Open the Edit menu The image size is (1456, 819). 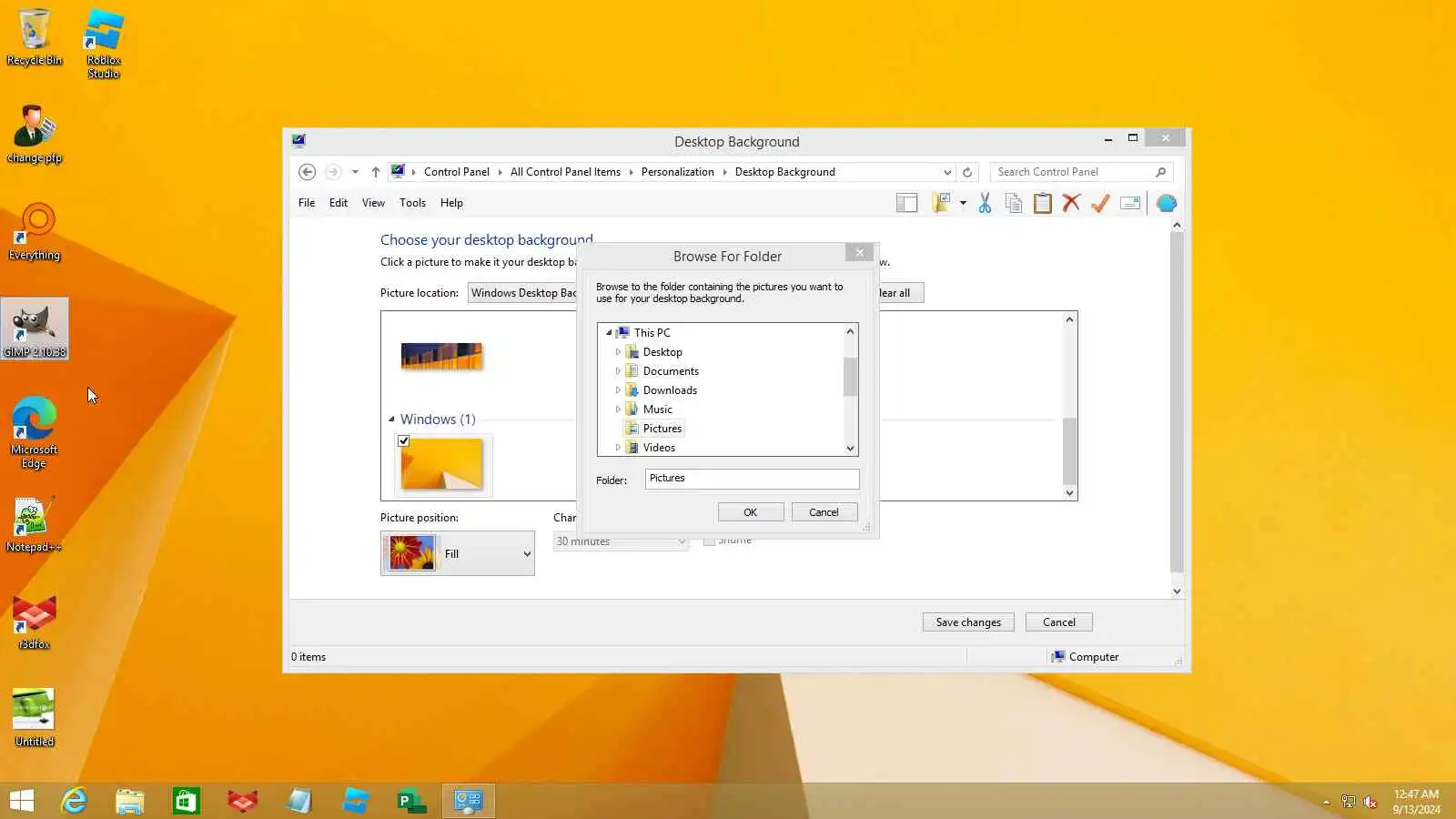point(339,203)
